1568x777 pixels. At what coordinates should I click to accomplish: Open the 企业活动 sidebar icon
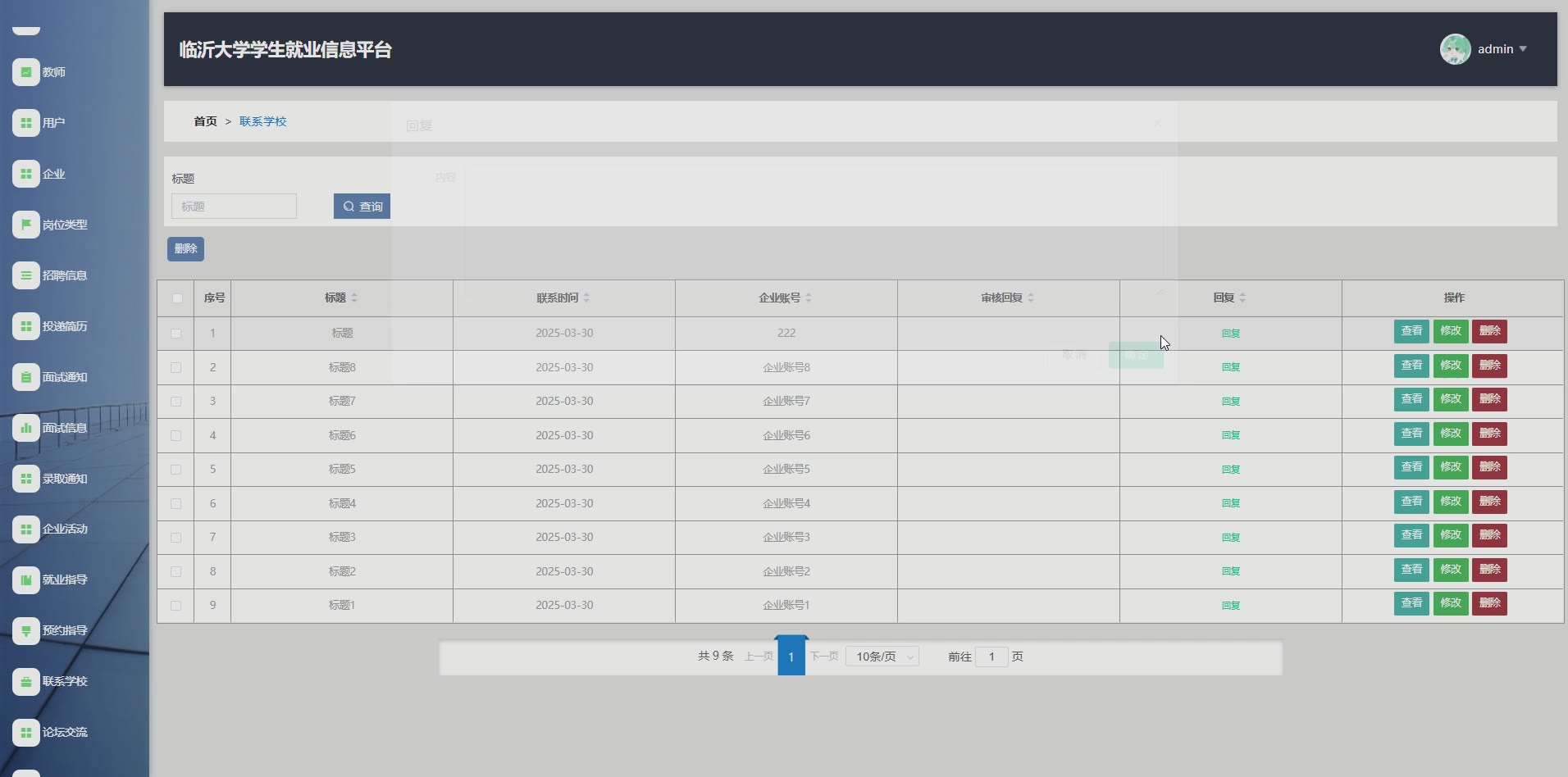tap(26, 529)
